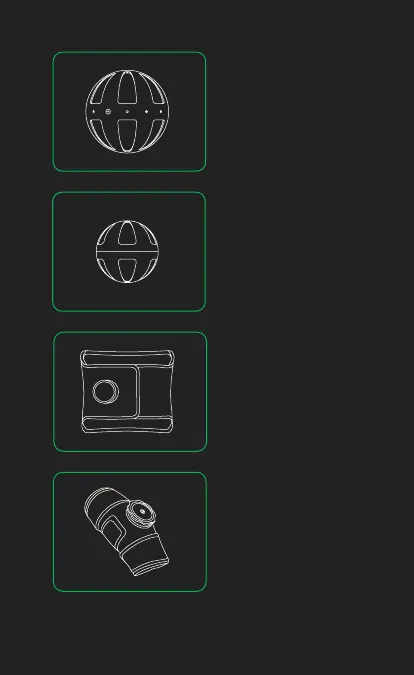
Task: Choose the fourth device card with the cylinder unit
Action: pyautogui.click(x=130, y=532)
